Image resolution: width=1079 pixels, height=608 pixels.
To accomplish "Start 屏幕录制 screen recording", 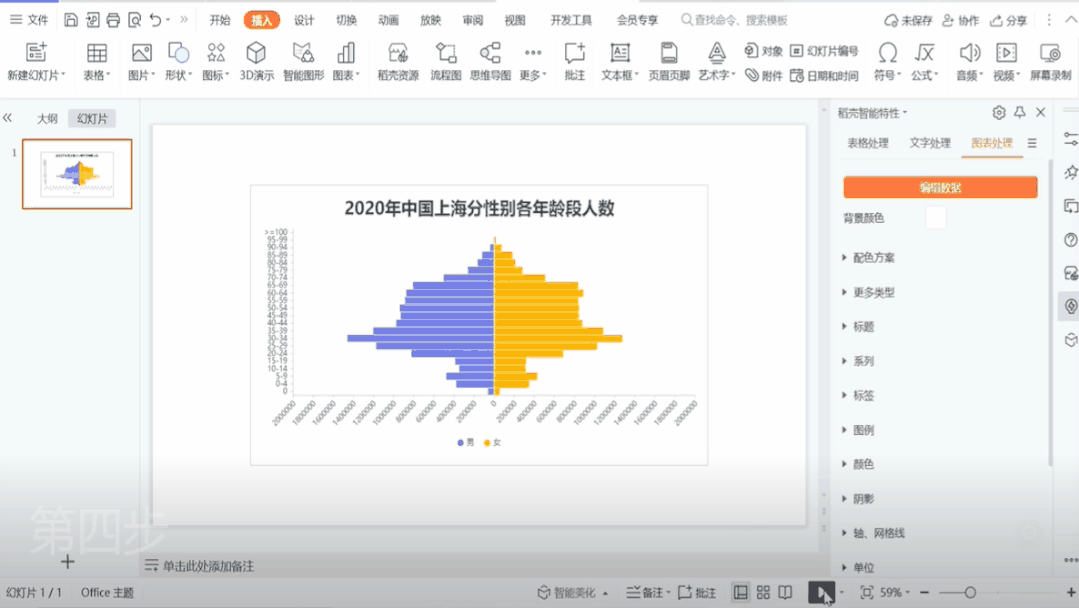I will [1050, 53].
